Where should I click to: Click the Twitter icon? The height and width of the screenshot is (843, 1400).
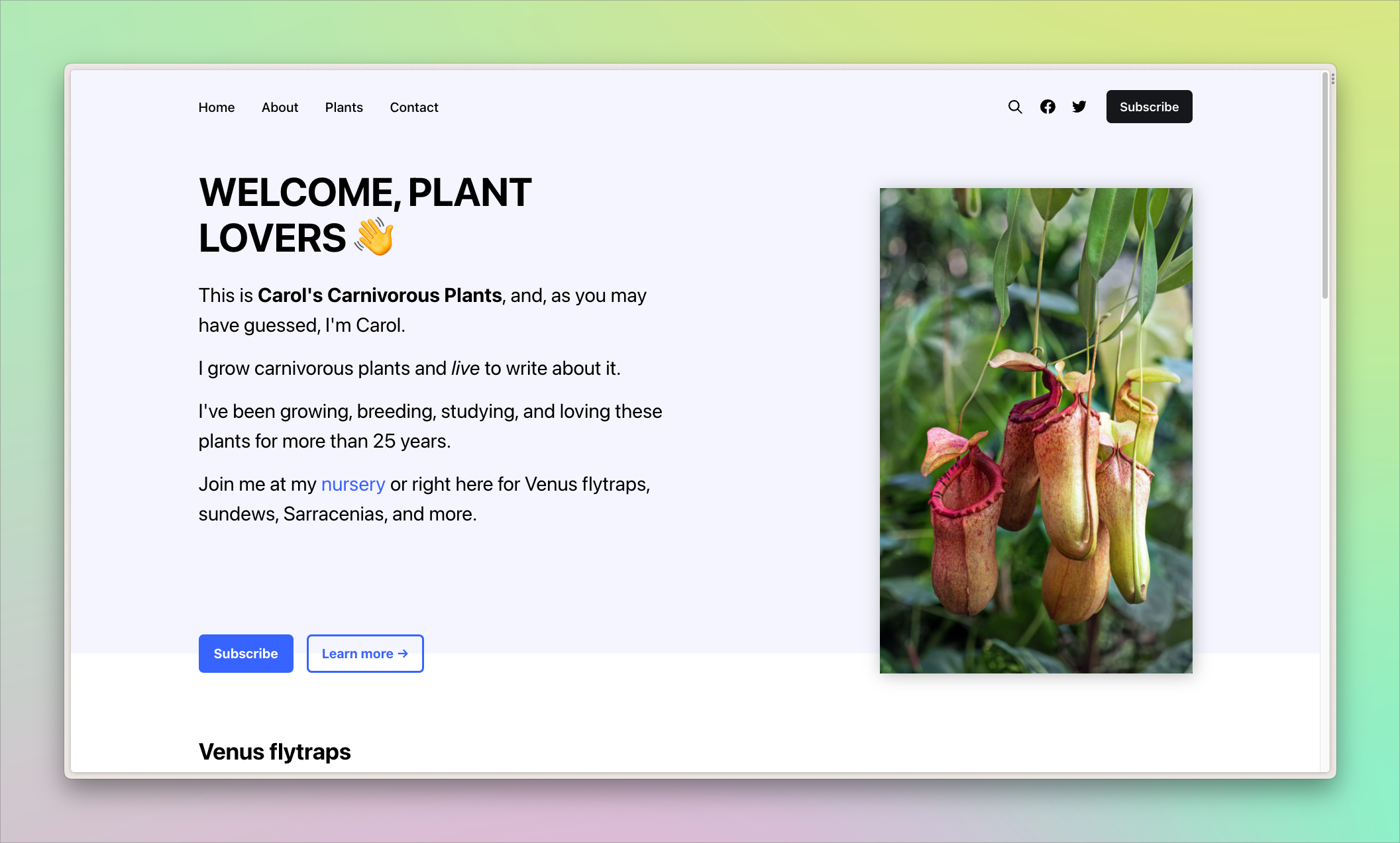tap(1079, 107)
